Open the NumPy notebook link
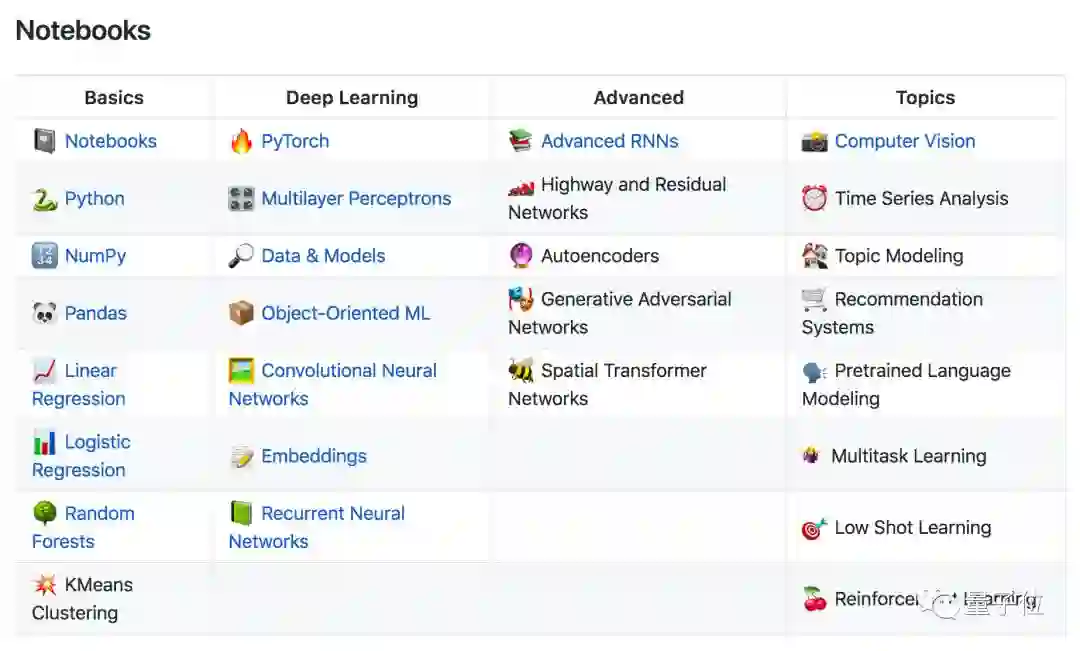Image resolution: width=1080 pixels, height=651 pixels. pyautogui.click(x=95, y=256)
